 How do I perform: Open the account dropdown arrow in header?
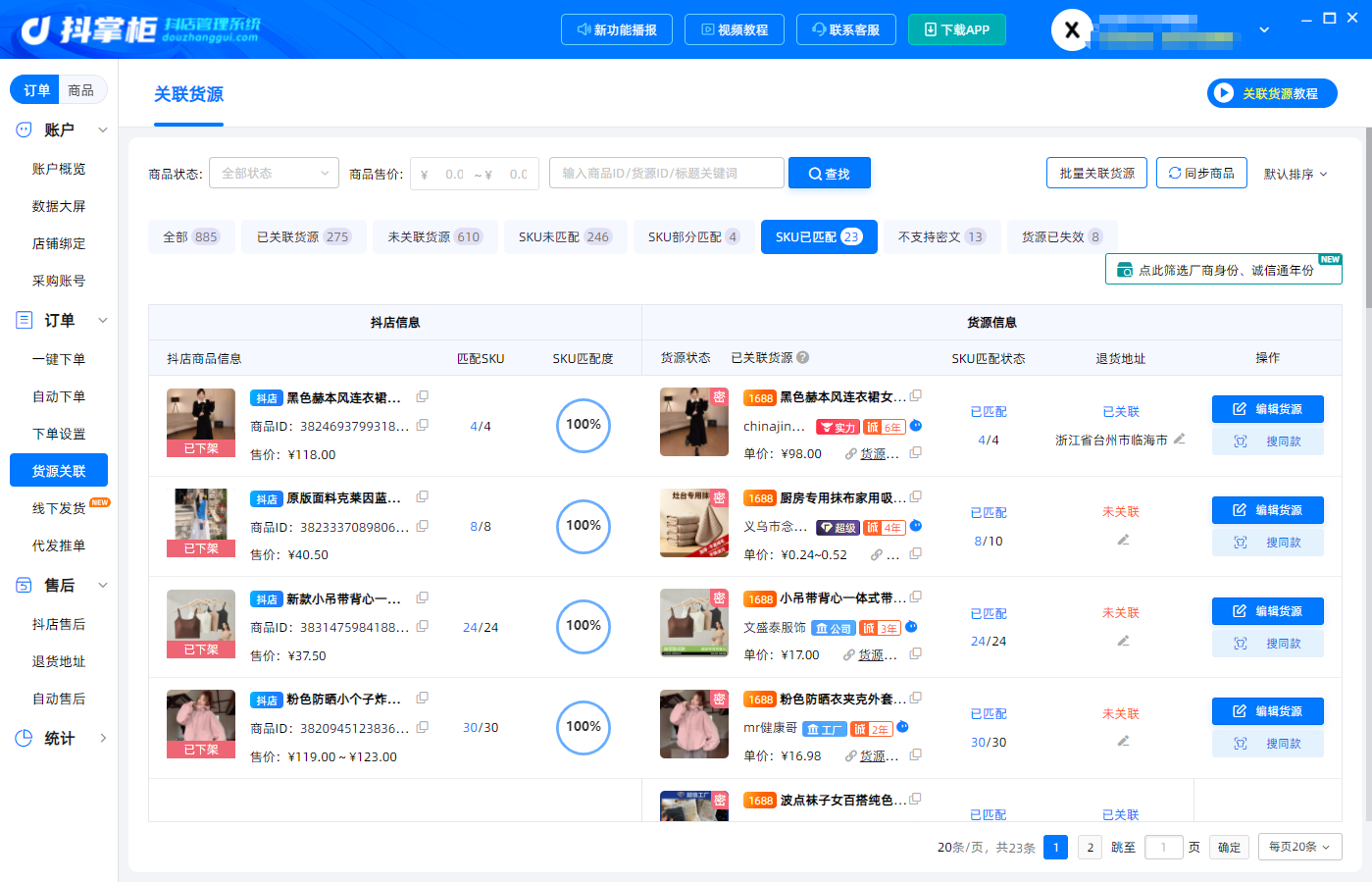pyautogui.click(x=1264, y=29)
